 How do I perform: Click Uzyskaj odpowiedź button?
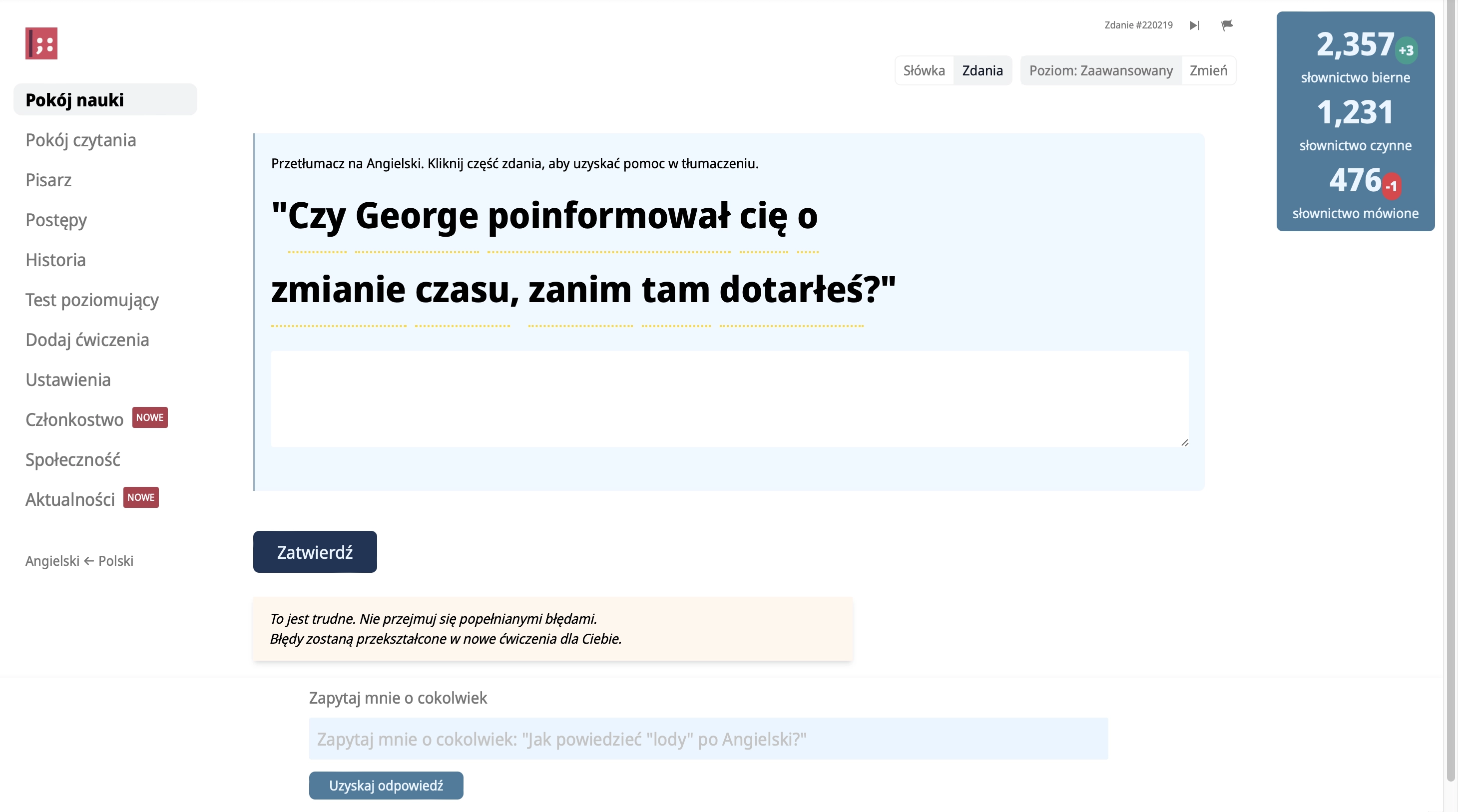[386, 786]
